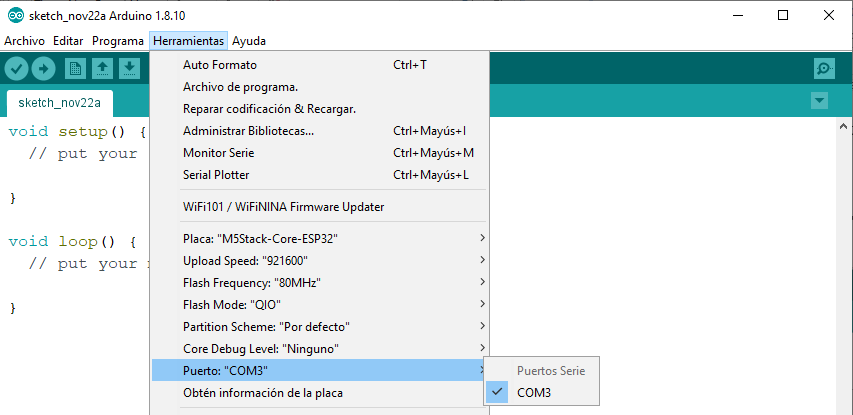Open a sketch with the up-arrow icon
The height and width of the screenshot is (415, 853).
(102, 69)
